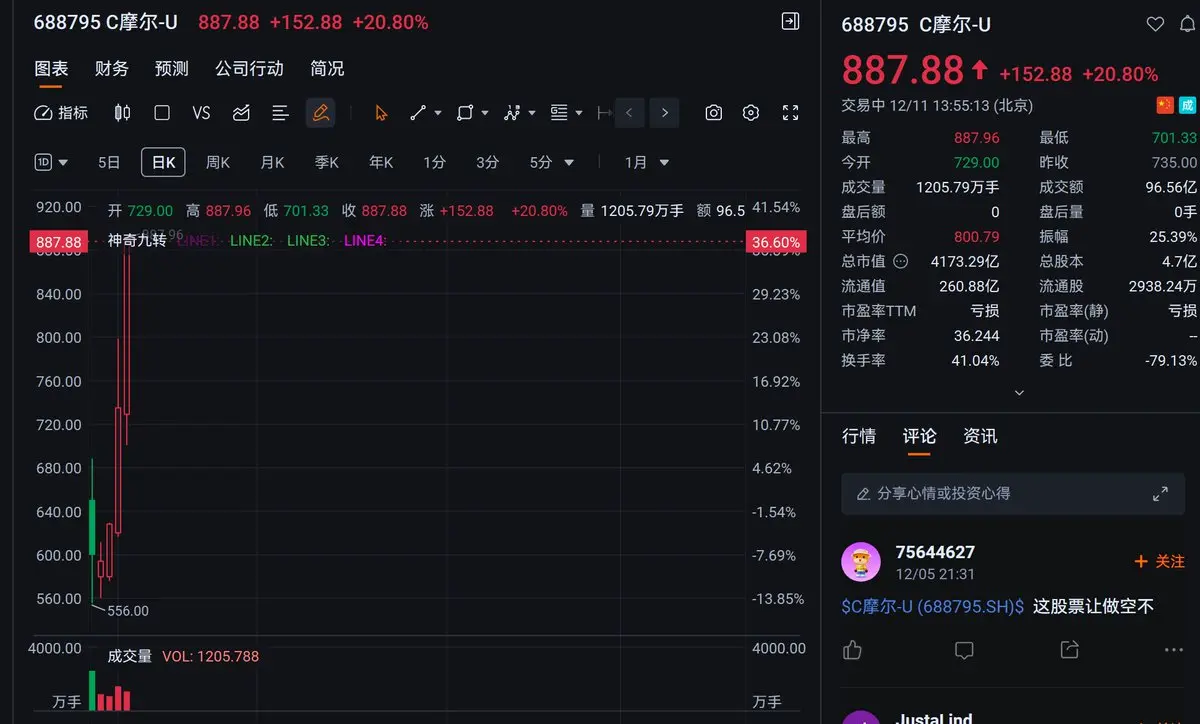
Task: Click info icon next to 总市值
Action: 900,261
